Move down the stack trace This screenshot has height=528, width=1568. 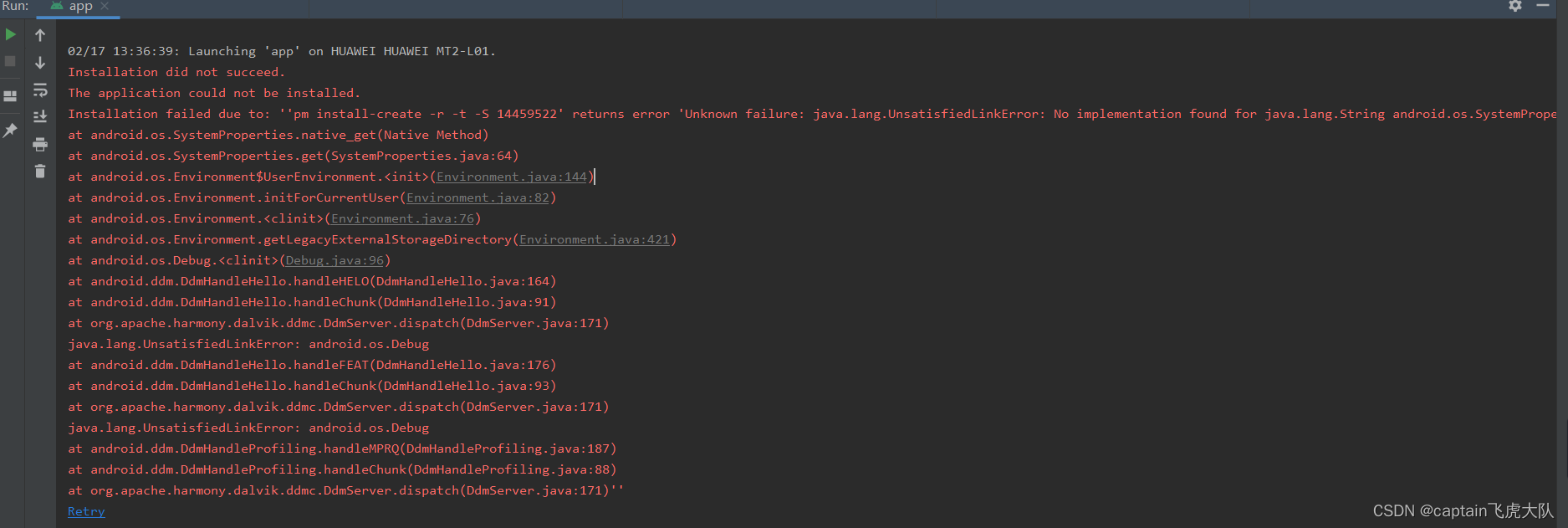click(x=40, y=63)
